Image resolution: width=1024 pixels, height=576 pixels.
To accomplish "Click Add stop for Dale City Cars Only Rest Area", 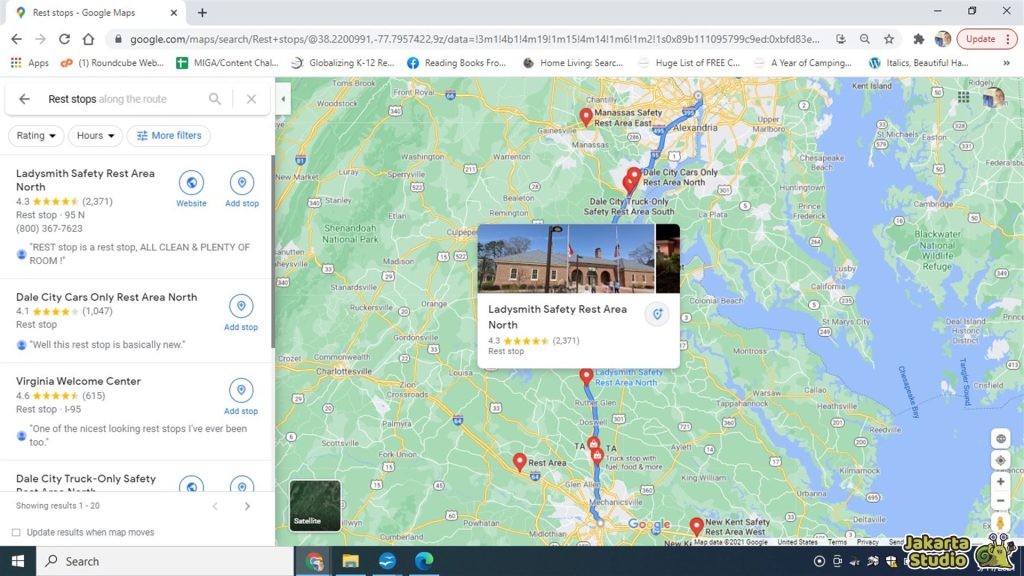I will 241,308.
